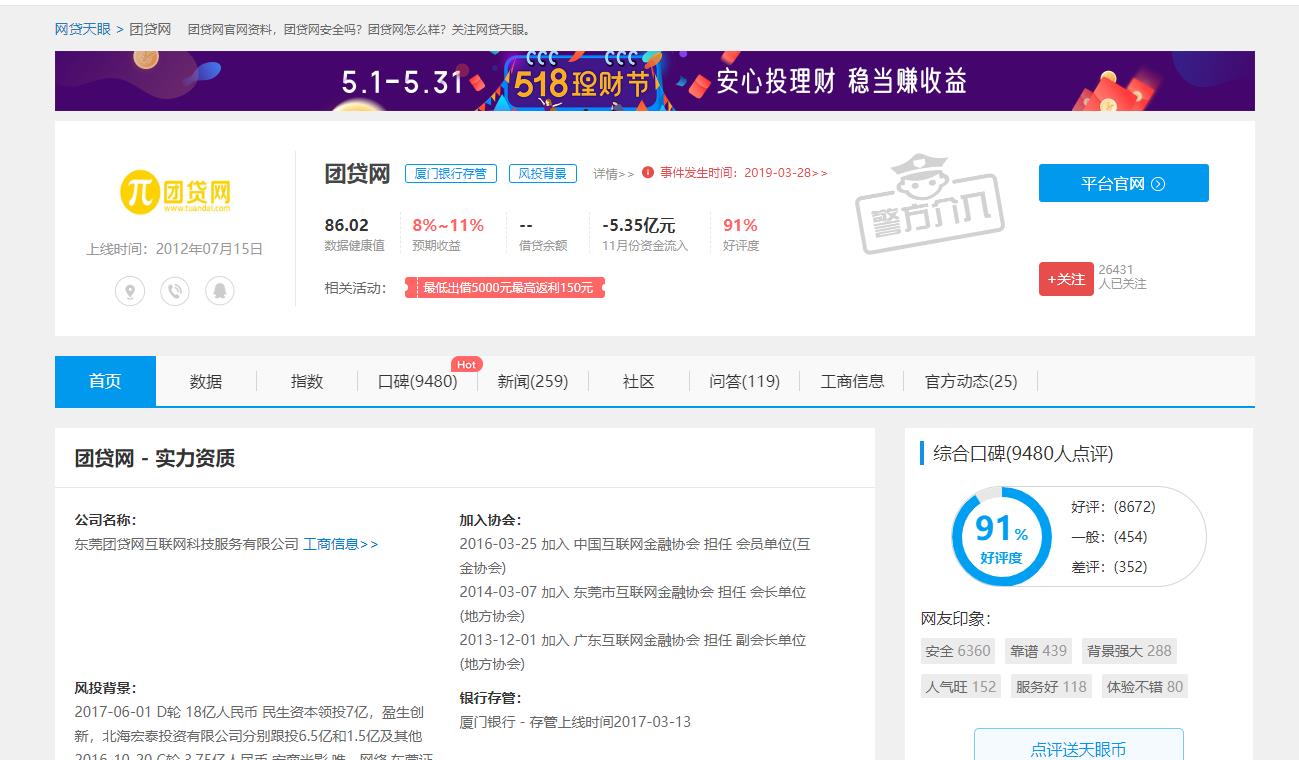The width and height of the screenshot is (1299, 760).
Task: Click the location pin icon below the logo
Action: tap(130, 291)
